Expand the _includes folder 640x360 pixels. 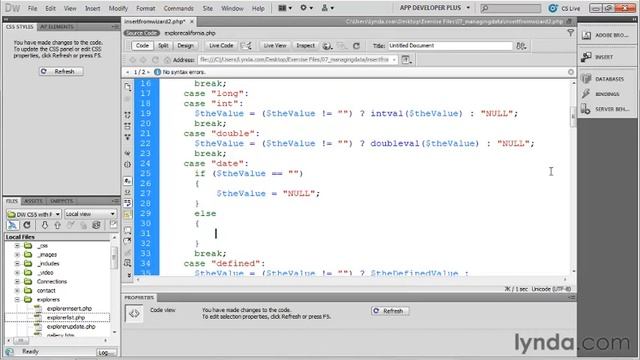(x=17, y=264)
